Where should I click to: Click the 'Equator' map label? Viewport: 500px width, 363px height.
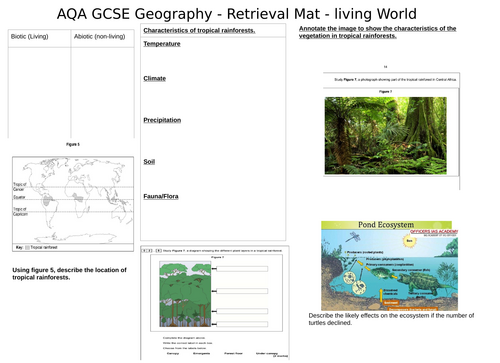[19, 197]
